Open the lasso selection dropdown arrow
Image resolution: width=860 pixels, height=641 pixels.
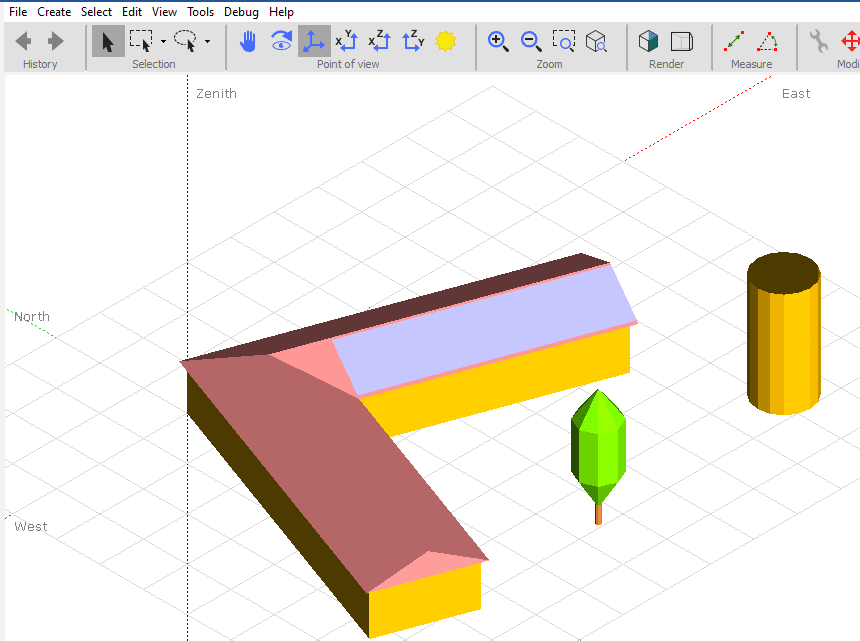[207, 42]
